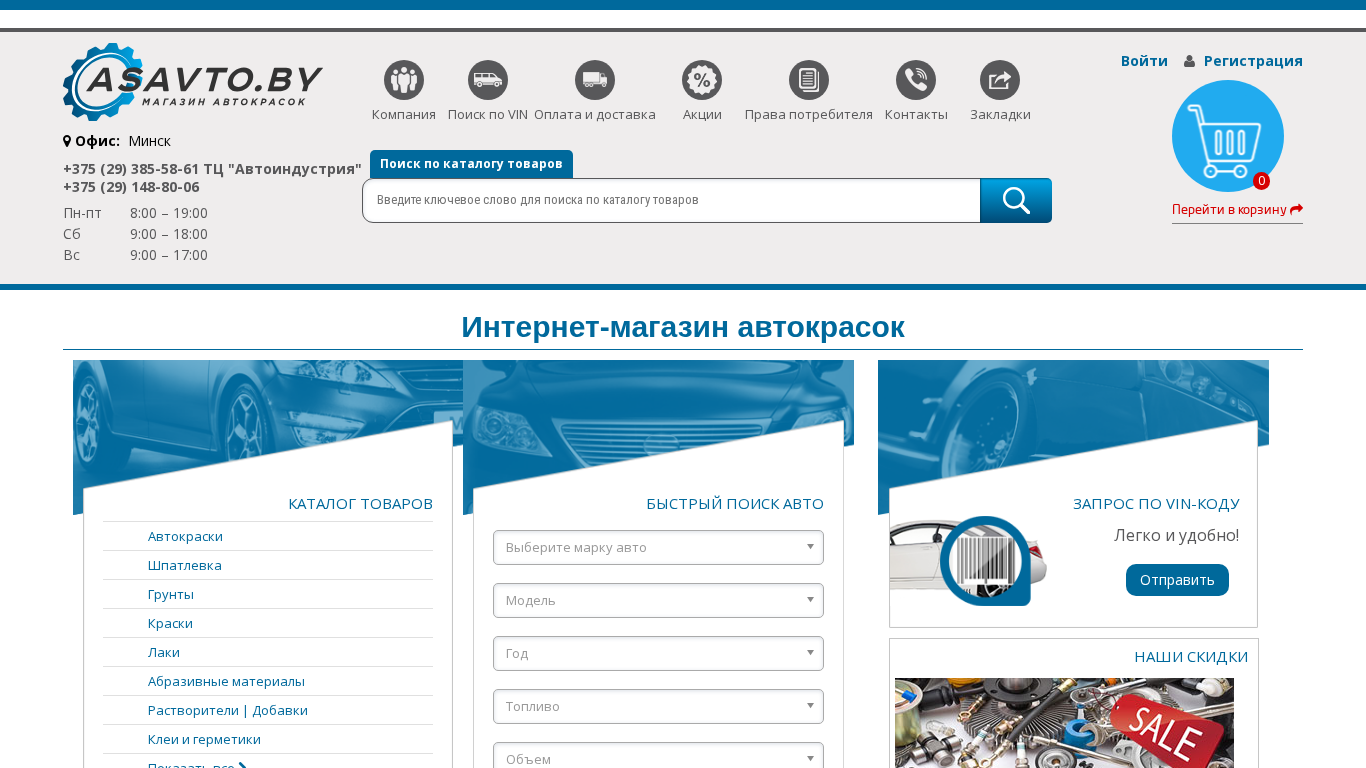The height and width of the screenshot is (768, 1366).
Task: Open the Компания menu label
Action: 404,114
